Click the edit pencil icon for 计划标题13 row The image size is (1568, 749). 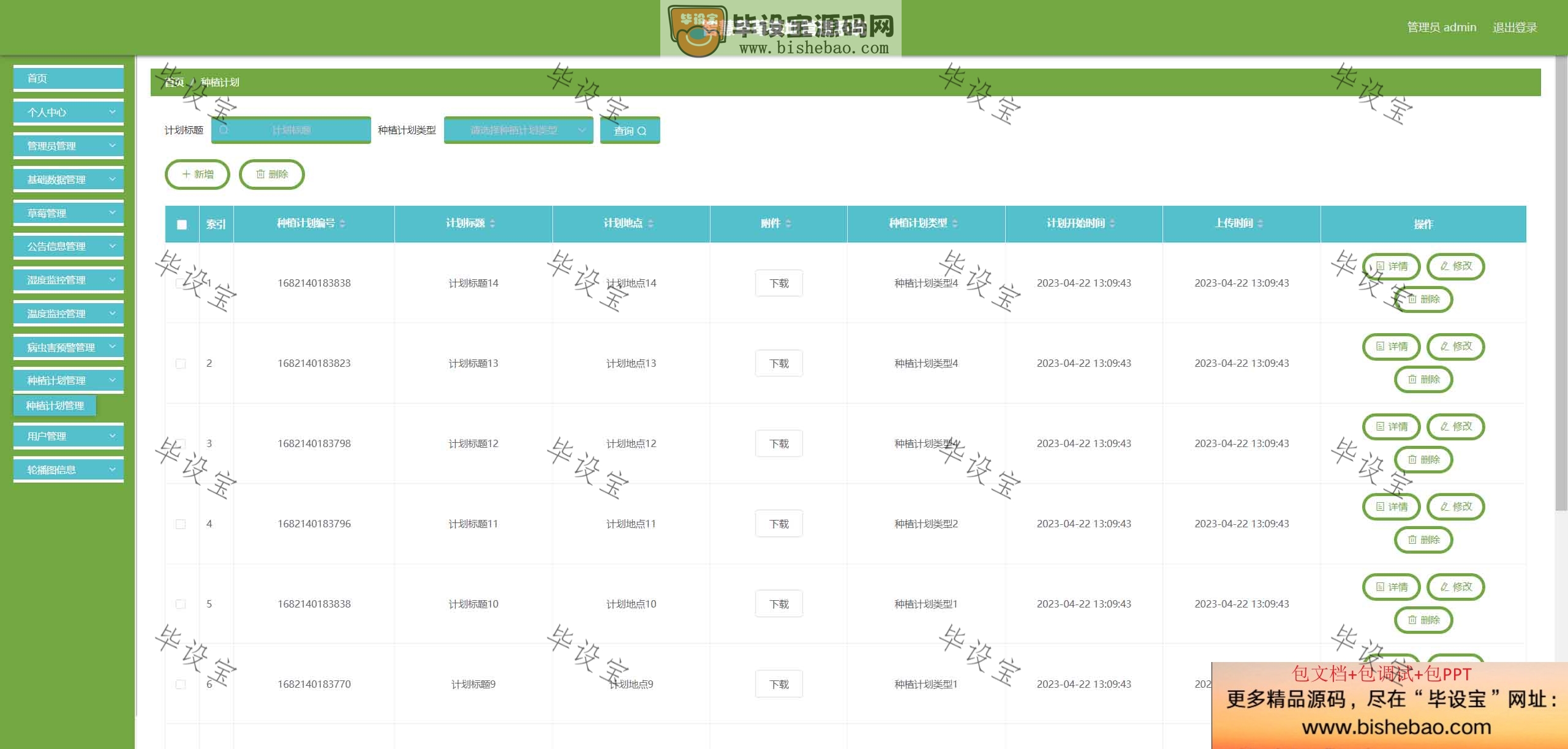(x=1444, y=346)
